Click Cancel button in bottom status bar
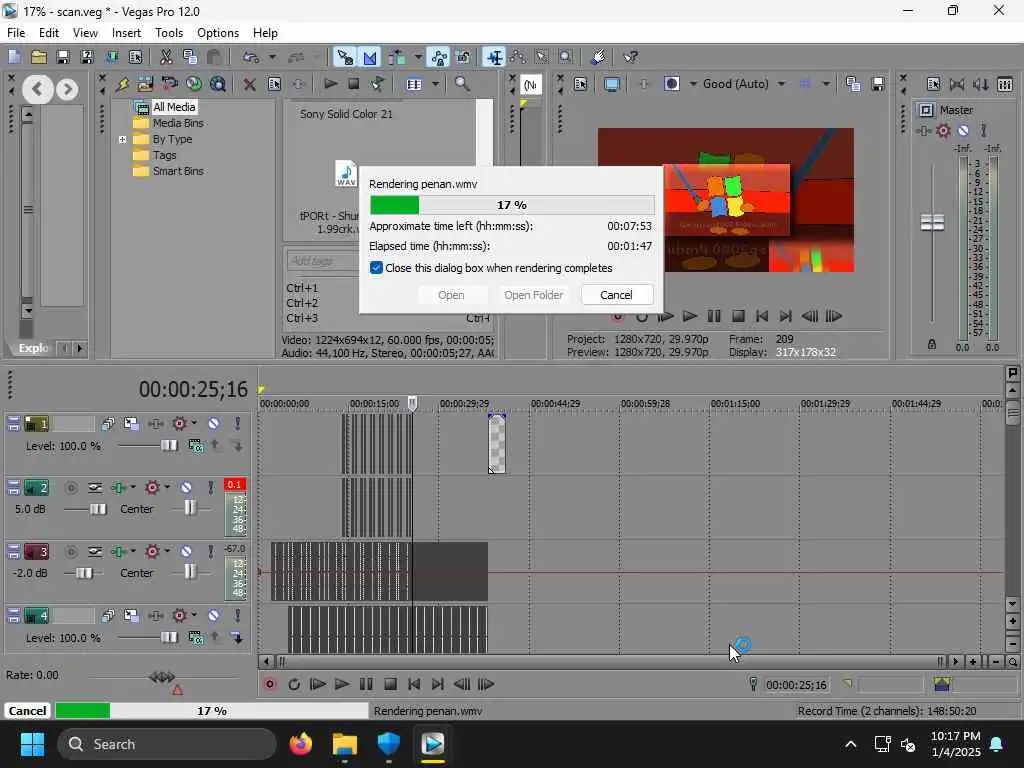The height and width of the screenshot is (768, 1024). [x=27, y=711]
